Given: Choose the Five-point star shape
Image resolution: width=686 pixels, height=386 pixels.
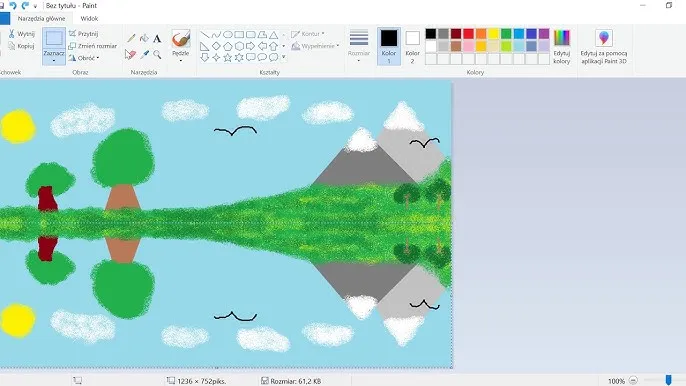Looking at the screenshot, I should [228, 57].
